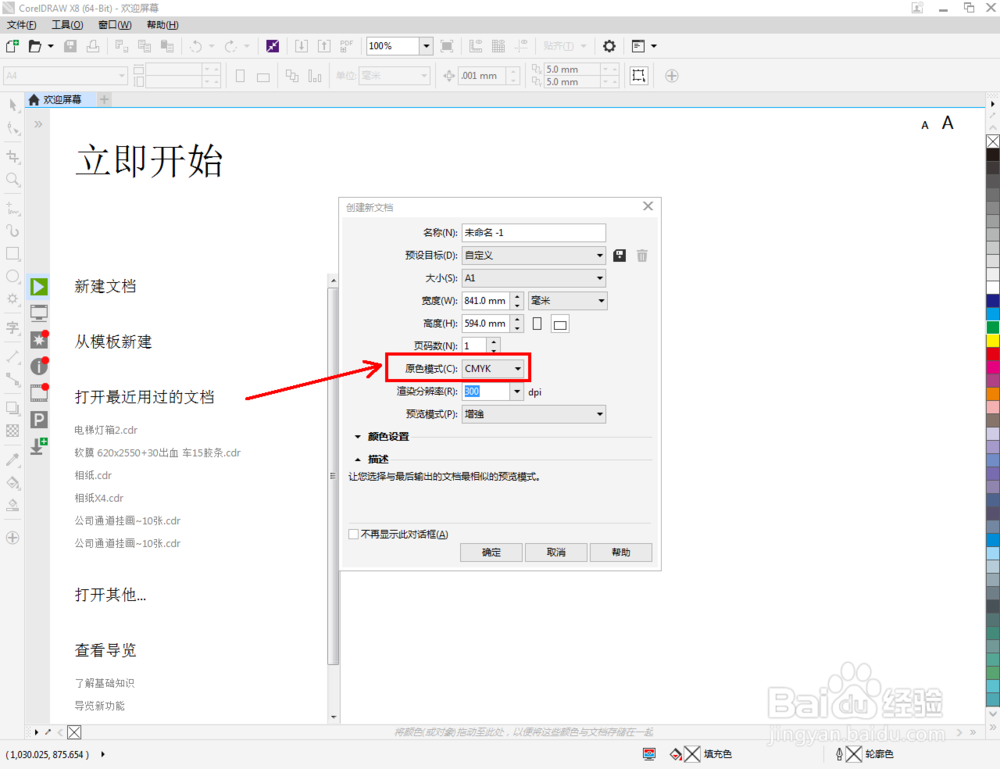Click the download Get More icon
1000x769 pixels.
click(39, 446)
